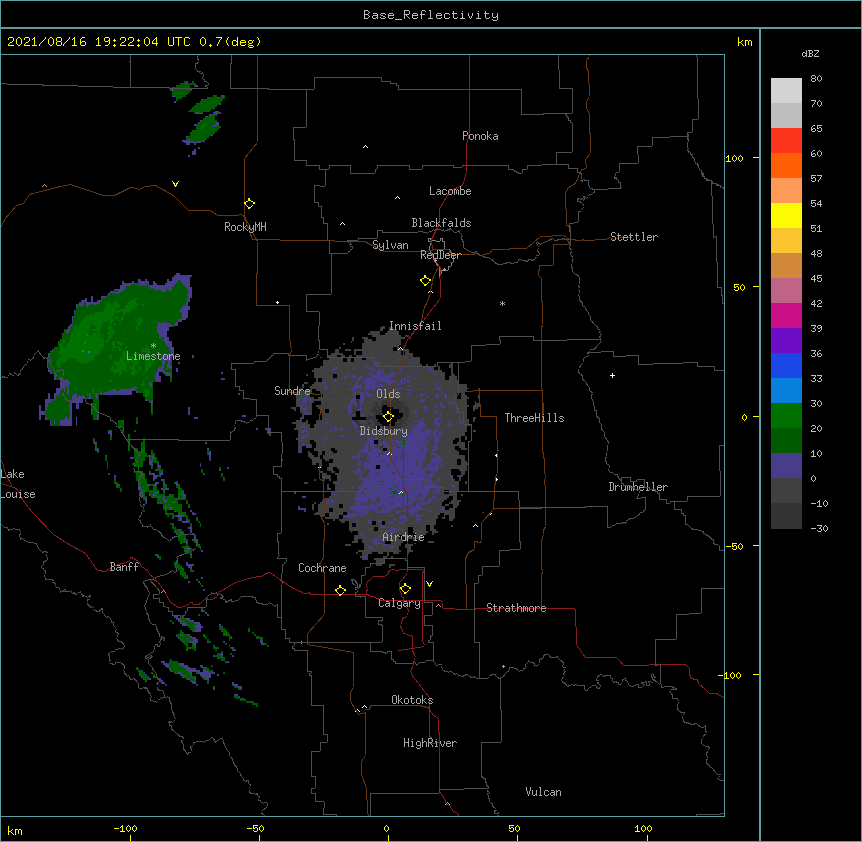
Task: Click the 0 tick on the bottom axis
Action: [386, 829]
